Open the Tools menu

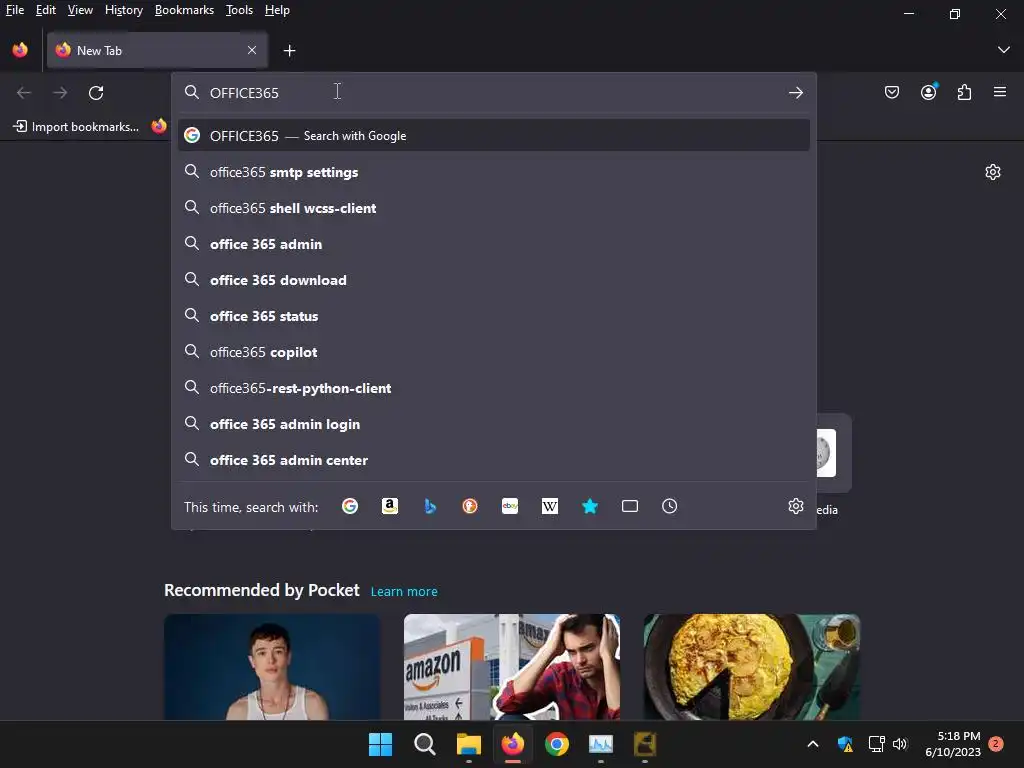pyautogui.click(x=239, y=10)
